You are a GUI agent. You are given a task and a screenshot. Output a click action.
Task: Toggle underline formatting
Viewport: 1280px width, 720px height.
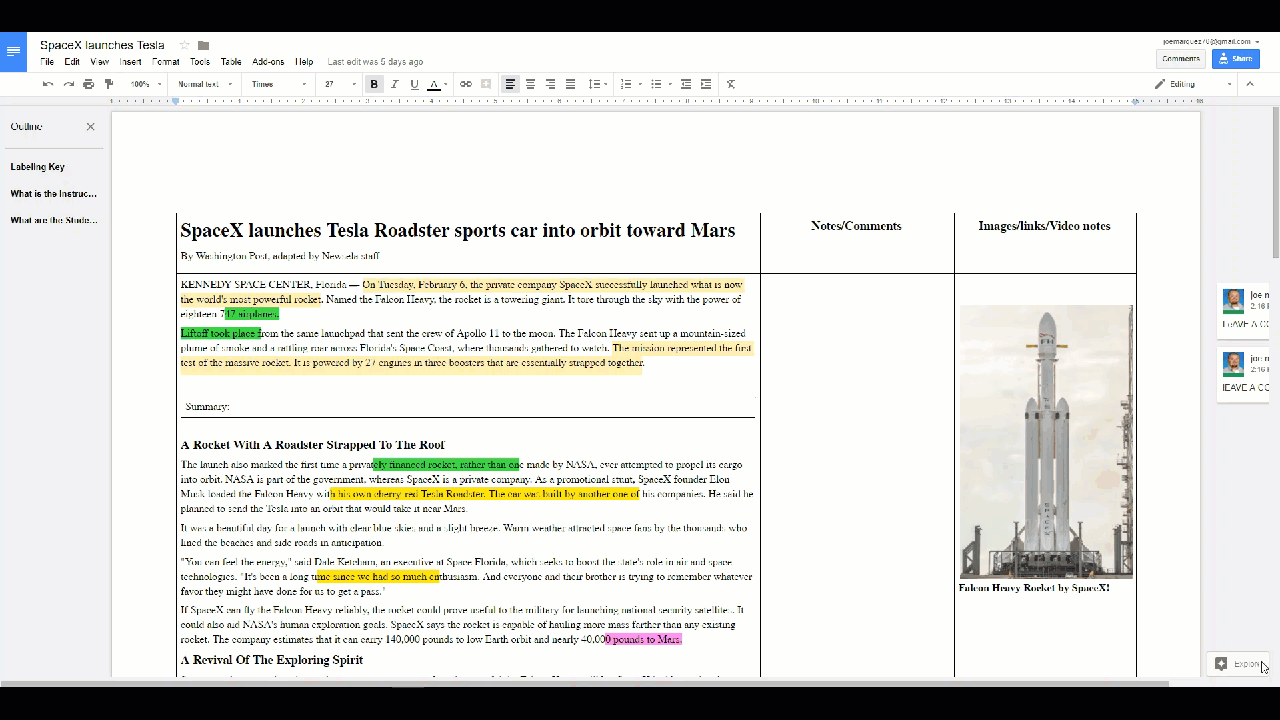click(x=414, y=84)
